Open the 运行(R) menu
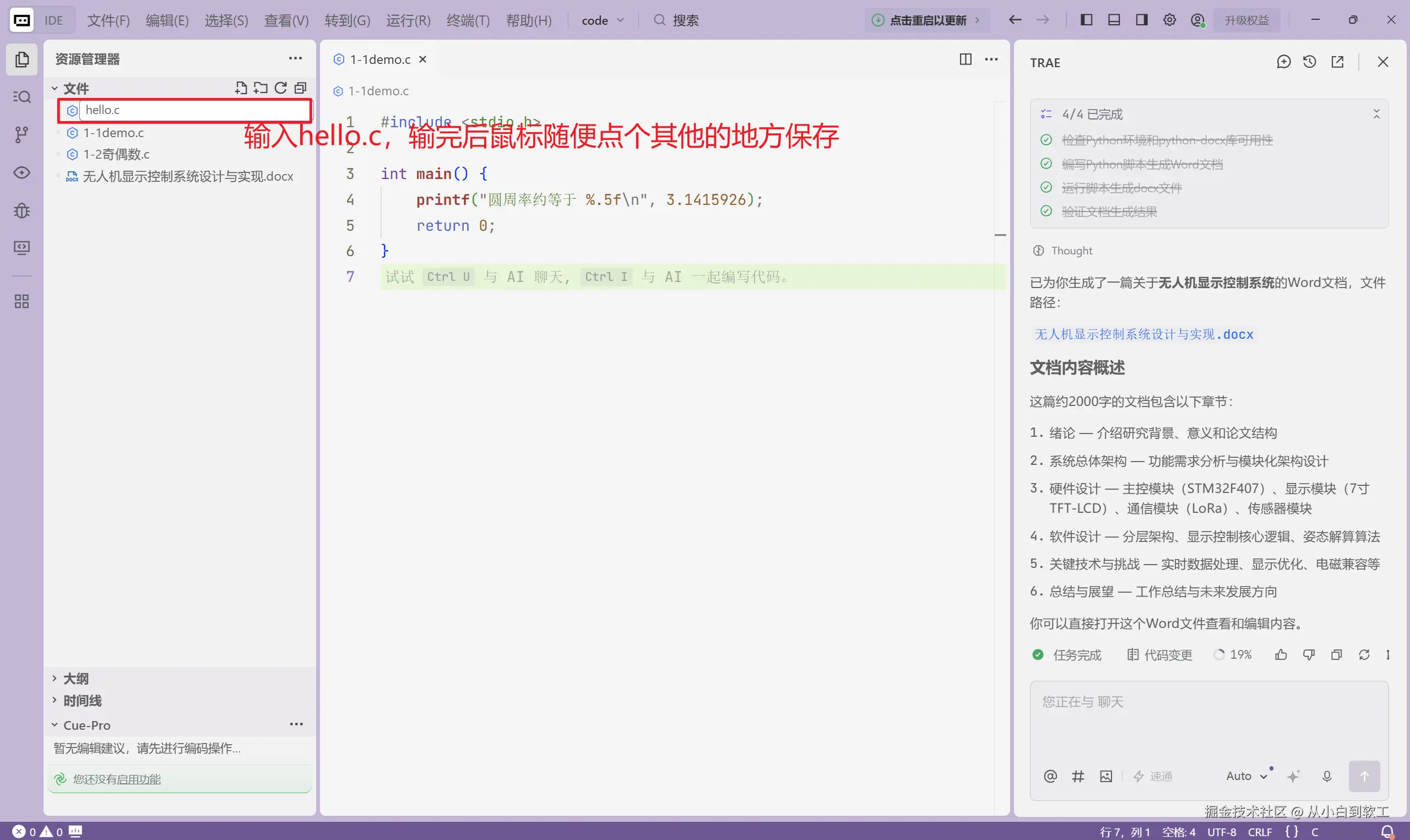The image size is (1410, 840). click(408, 20)
